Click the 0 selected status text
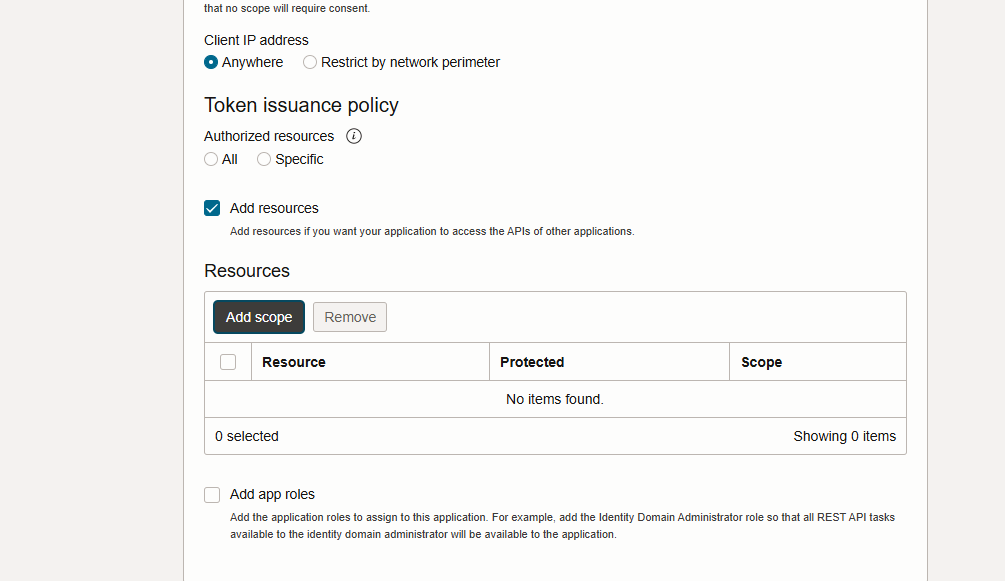Screen dimensions: 1005x581 click(x=247, y=436)
